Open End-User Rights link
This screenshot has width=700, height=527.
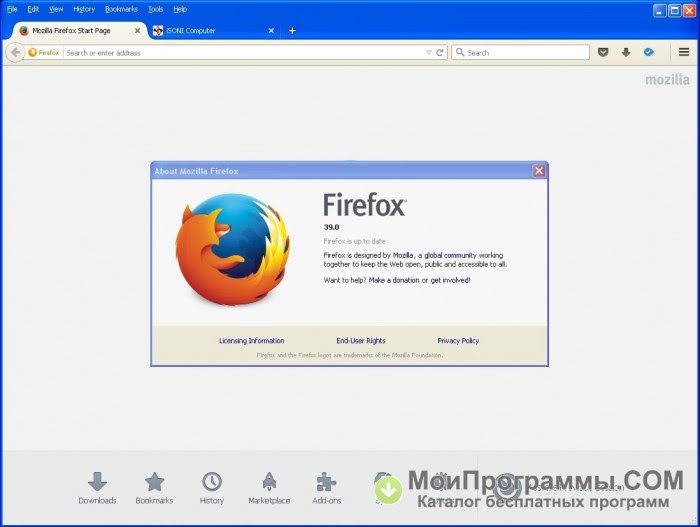click(361, 340)
